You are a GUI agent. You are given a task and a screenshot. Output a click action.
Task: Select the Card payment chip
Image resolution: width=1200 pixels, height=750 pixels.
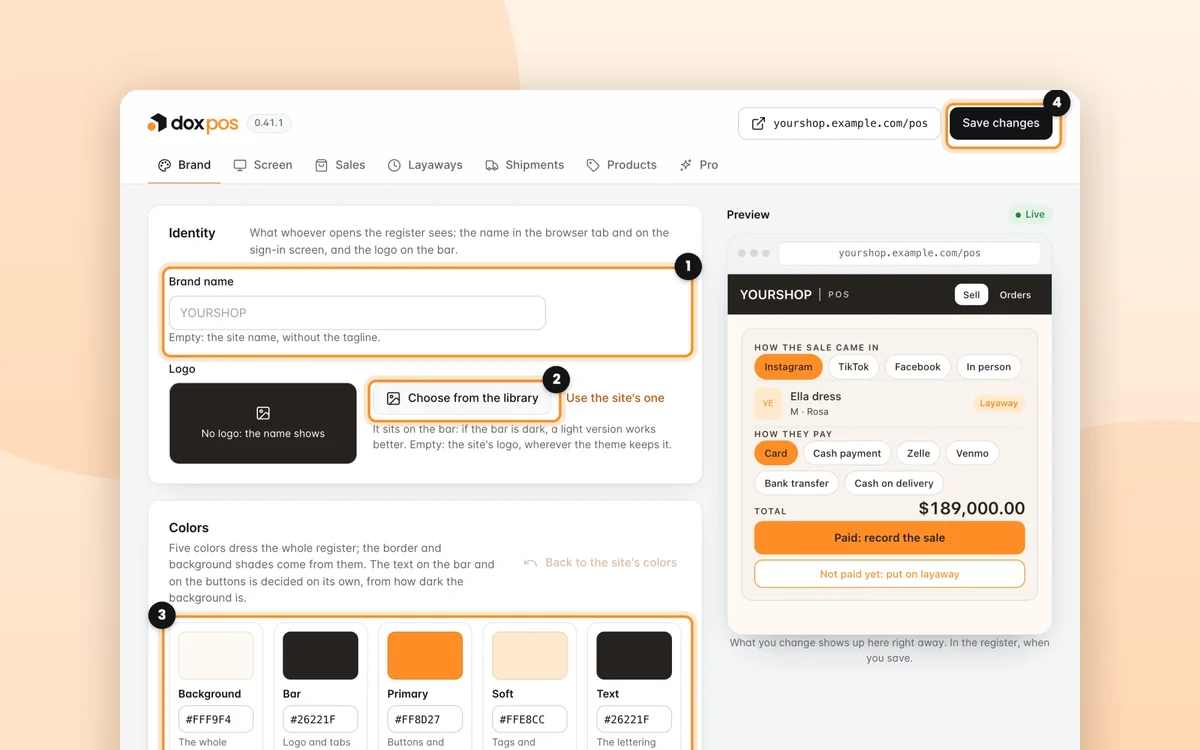[x=776, y=453]
